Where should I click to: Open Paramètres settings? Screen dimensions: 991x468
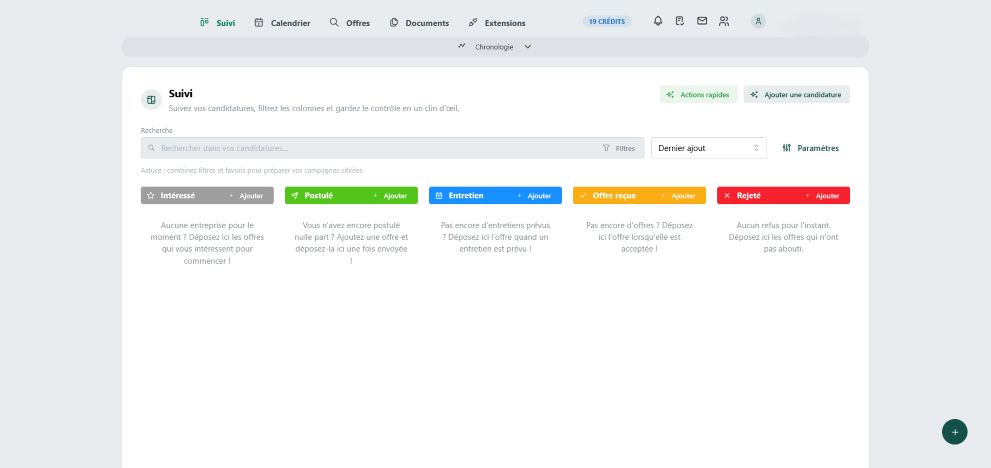[x=810, y=148]
